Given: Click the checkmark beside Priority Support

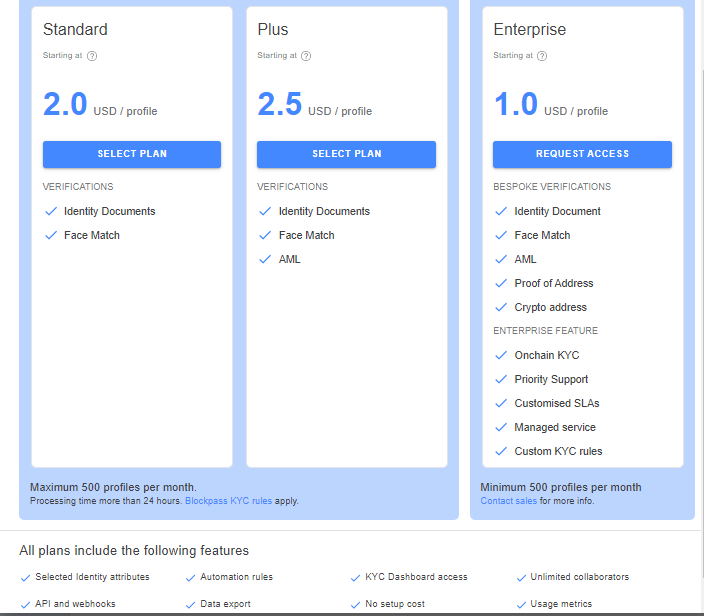Looking at the screenshot, I should click(x=501, y=379).
